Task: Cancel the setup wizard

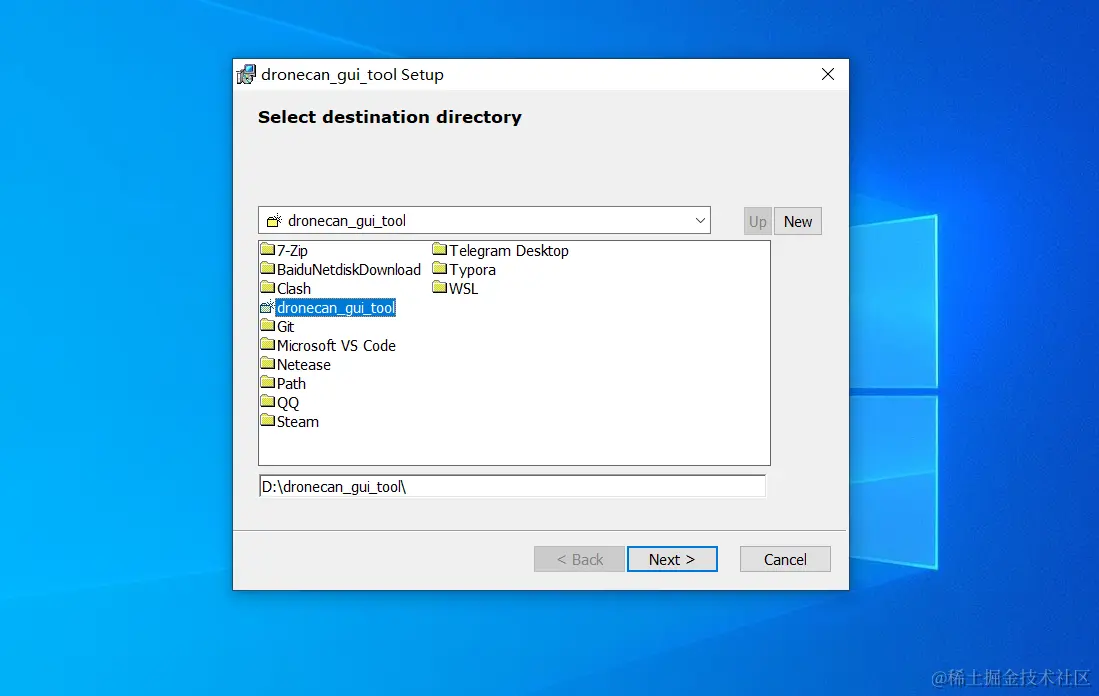Action: 785,559
